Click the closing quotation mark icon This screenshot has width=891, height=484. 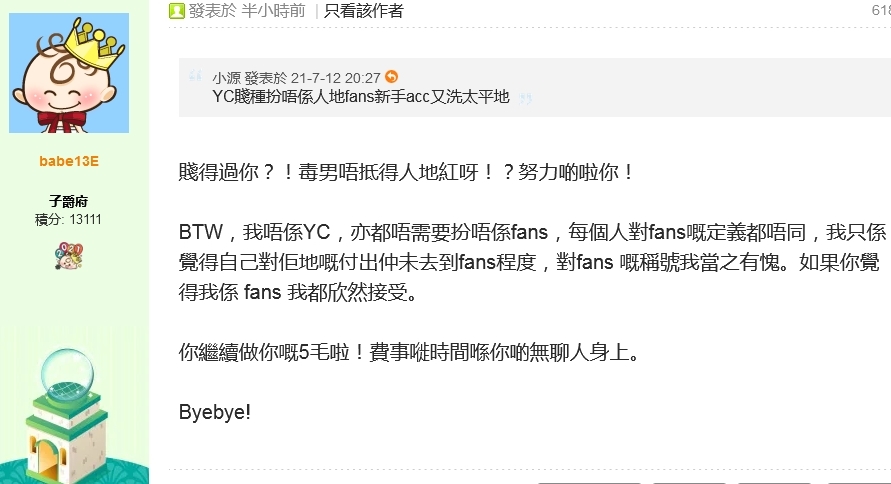[x=526, y=99]
